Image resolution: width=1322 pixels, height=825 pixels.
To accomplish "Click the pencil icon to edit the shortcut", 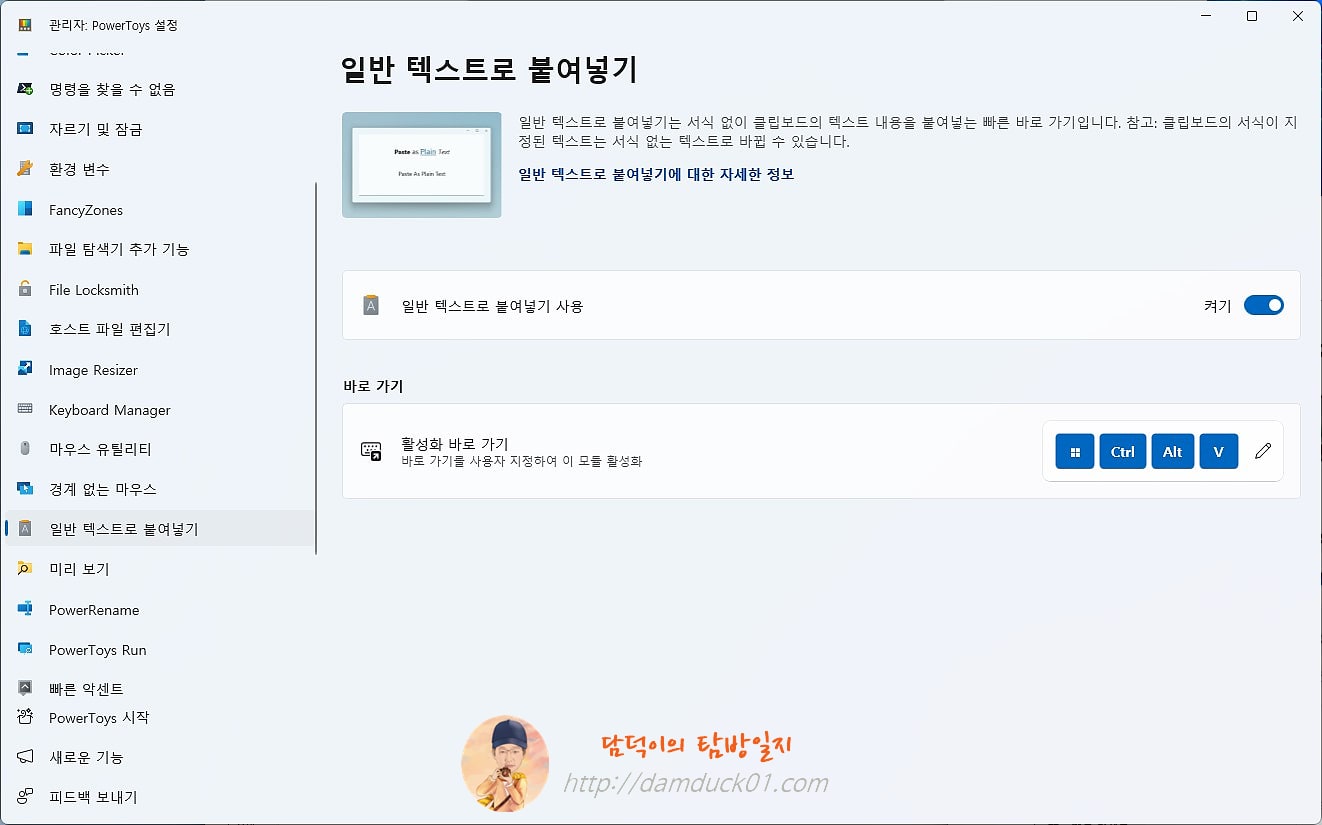I will [x=1262, y=451].
